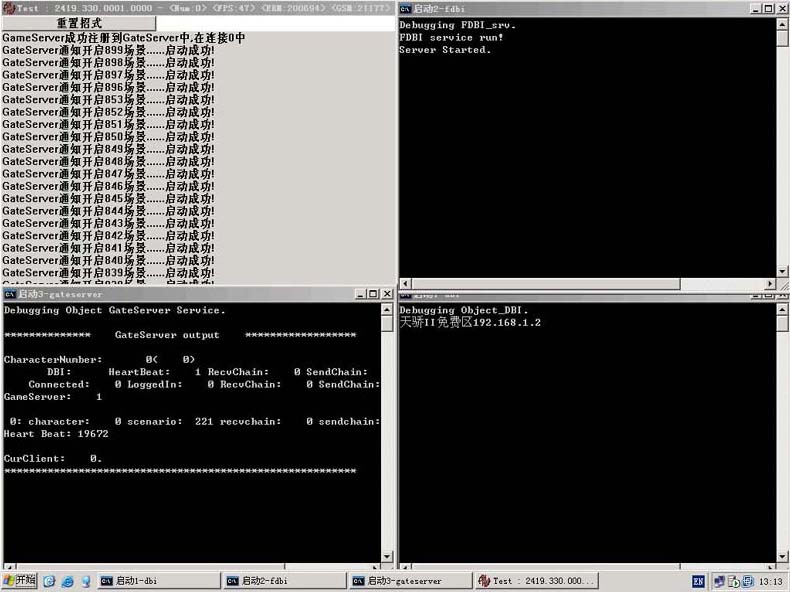The image size is (790, 592).
Task: Open the 启动2-fdbi console system menu icon
Action: tap(406, 9)
